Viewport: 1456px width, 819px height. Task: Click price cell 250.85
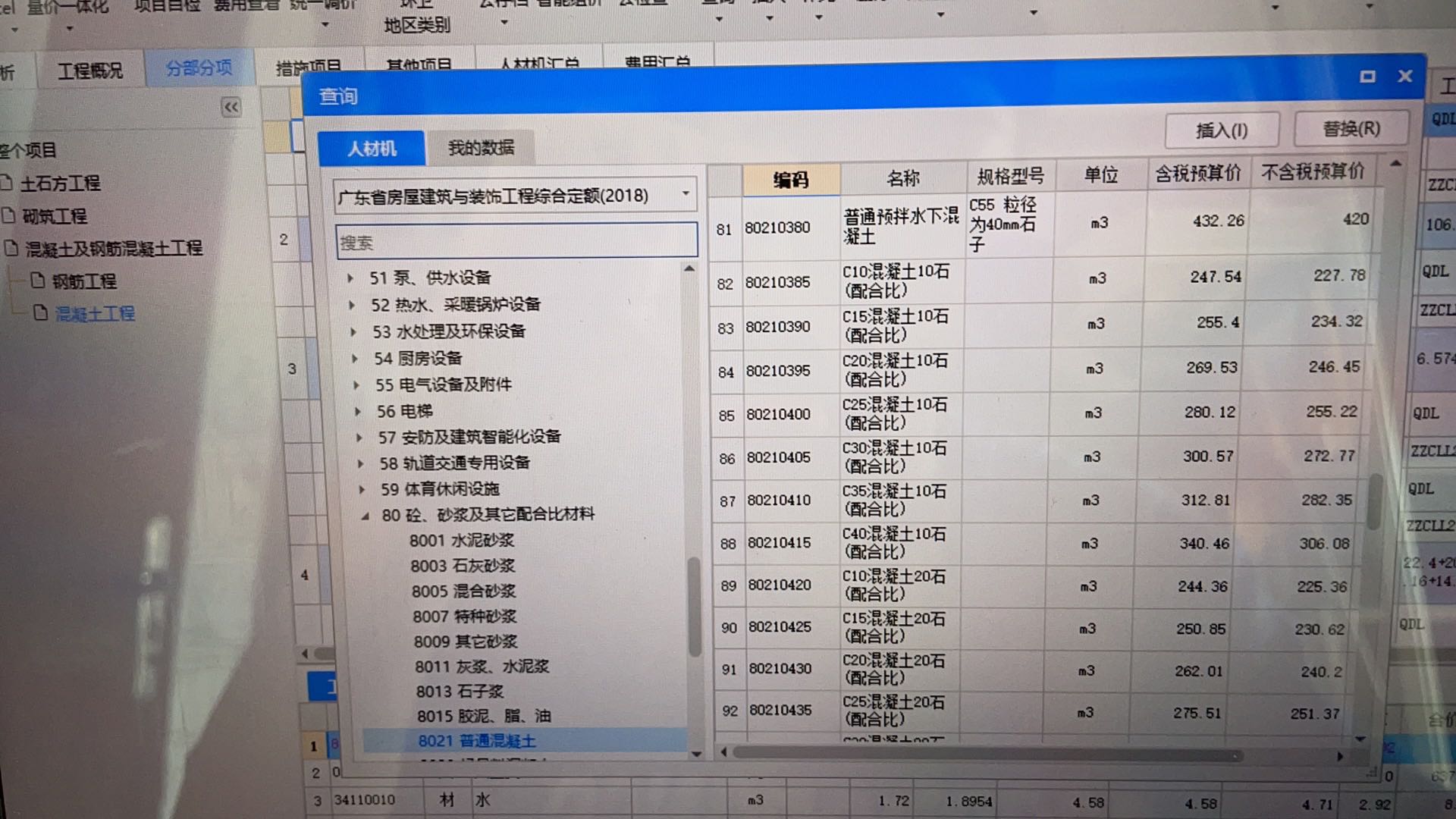coord(1201,629)
